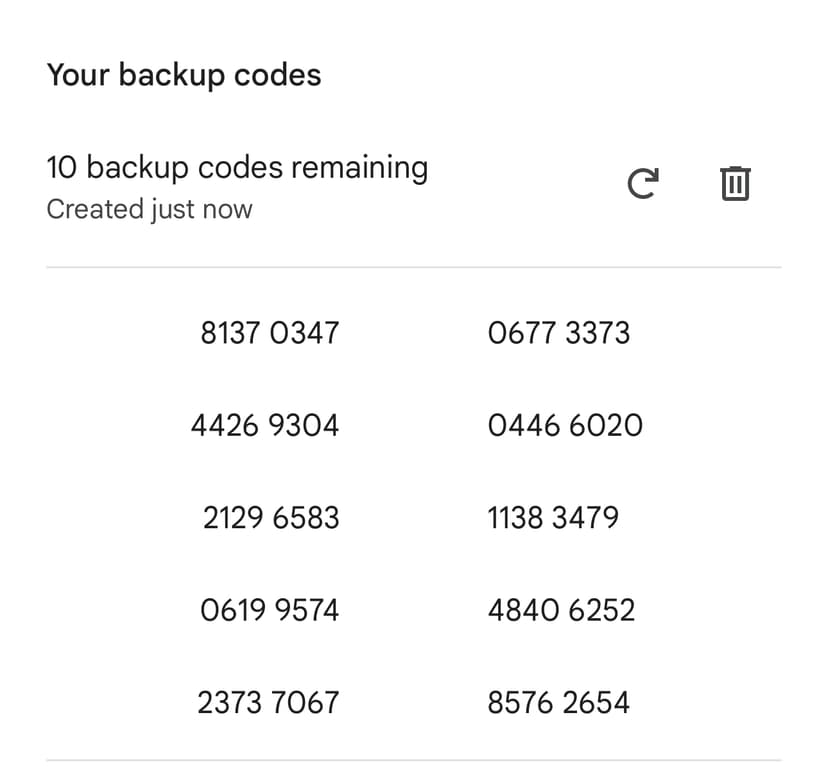Click the Your backup codes heading
Screen dimensions: 828x776
[184, 74]
